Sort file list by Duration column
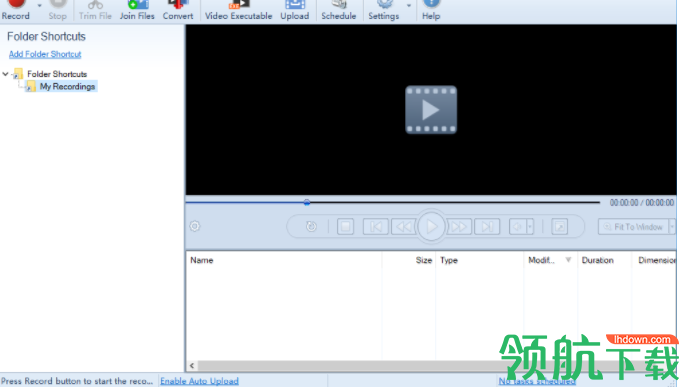The image size is (679, 387). point(604,260)
